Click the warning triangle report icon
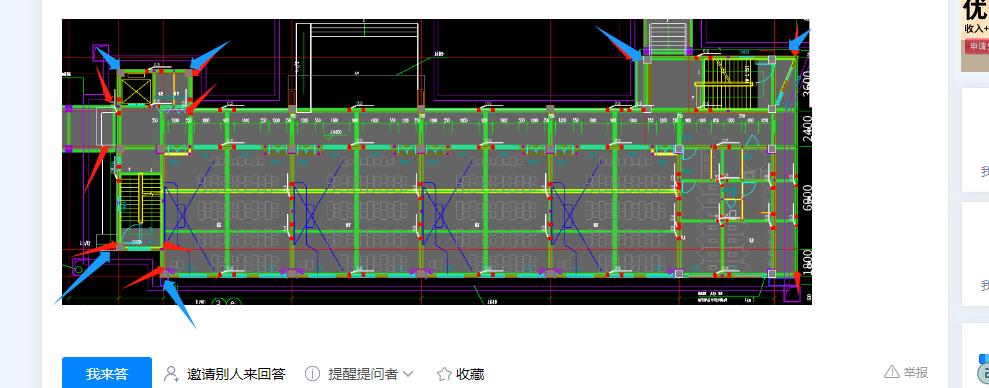989x388 pixels. click(892, 372)
